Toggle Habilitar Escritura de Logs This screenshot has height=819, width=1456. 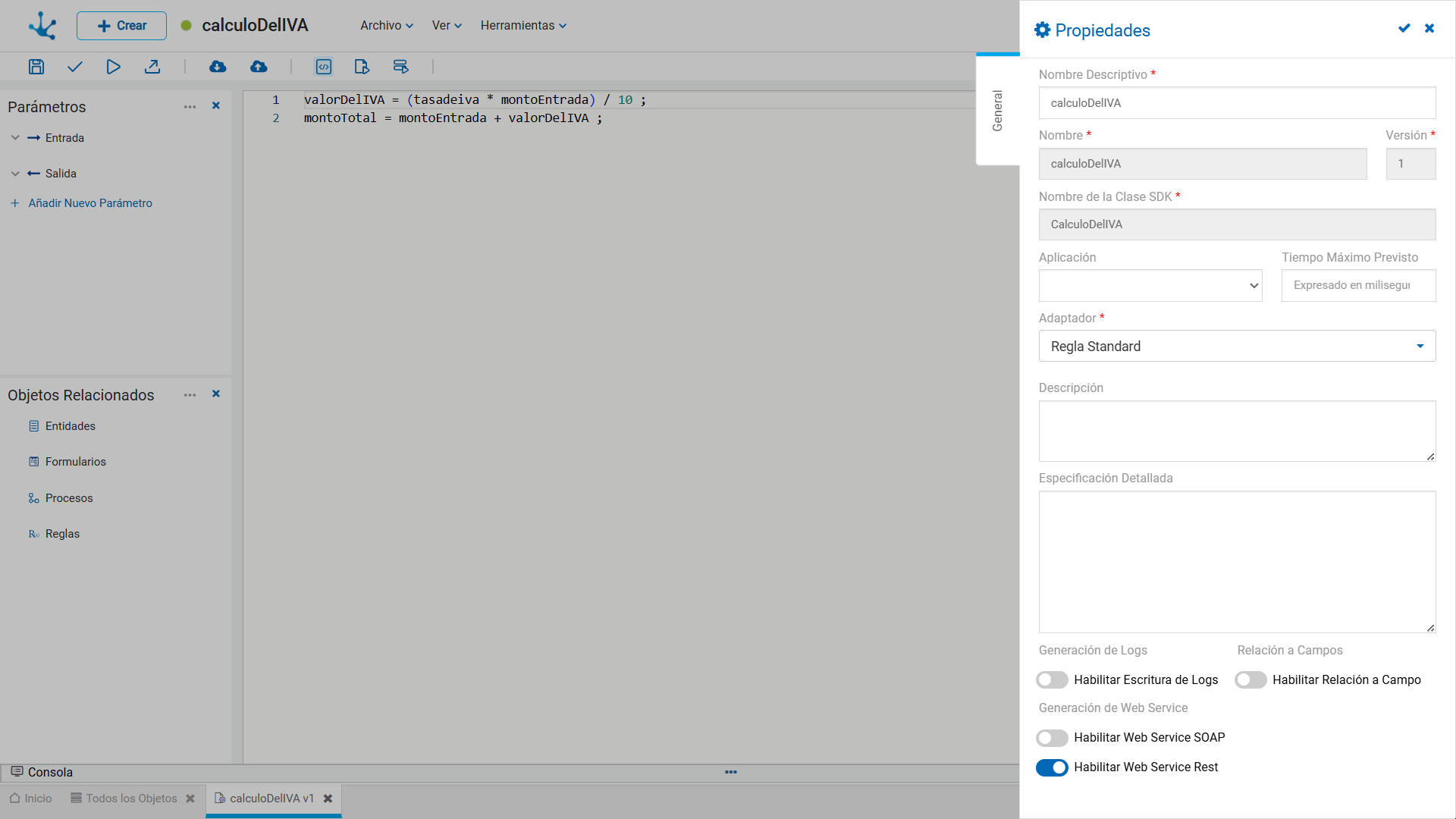[x=1052, y=680]
